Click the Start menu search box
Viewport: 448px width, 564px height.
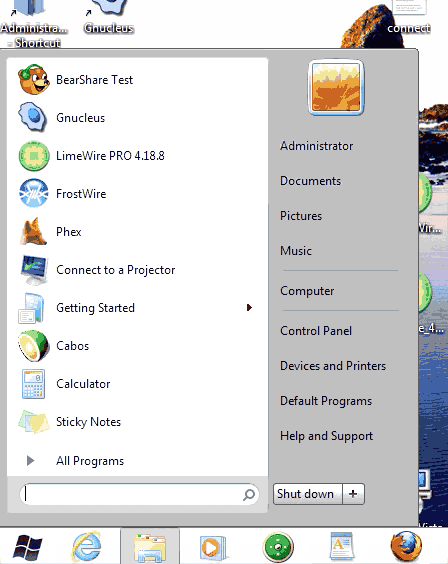pos(139,494)
